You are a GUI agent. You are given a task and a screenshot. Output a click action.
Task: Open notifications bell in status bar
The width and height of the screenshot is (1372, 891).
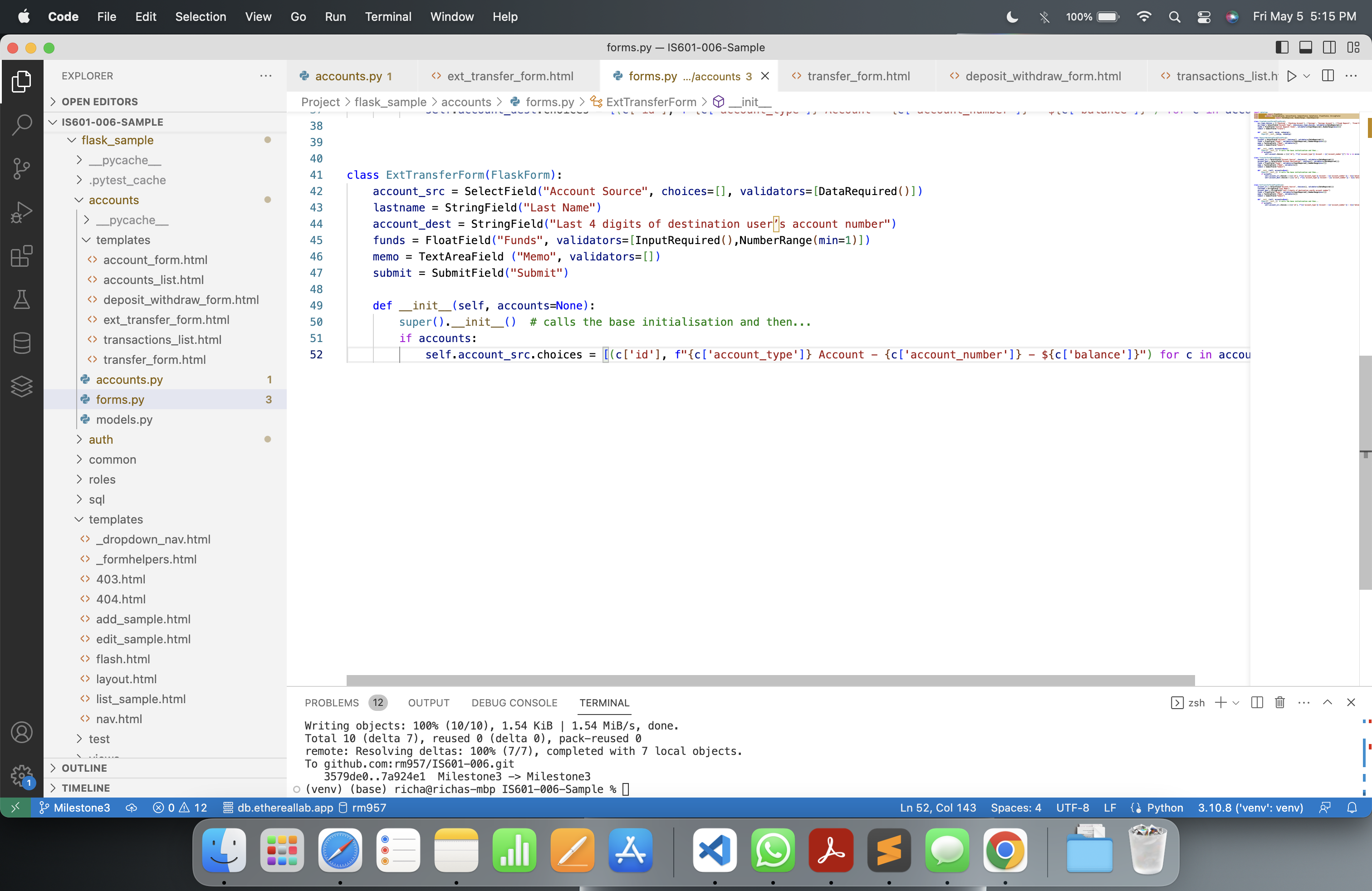(x=1352, y=808)
